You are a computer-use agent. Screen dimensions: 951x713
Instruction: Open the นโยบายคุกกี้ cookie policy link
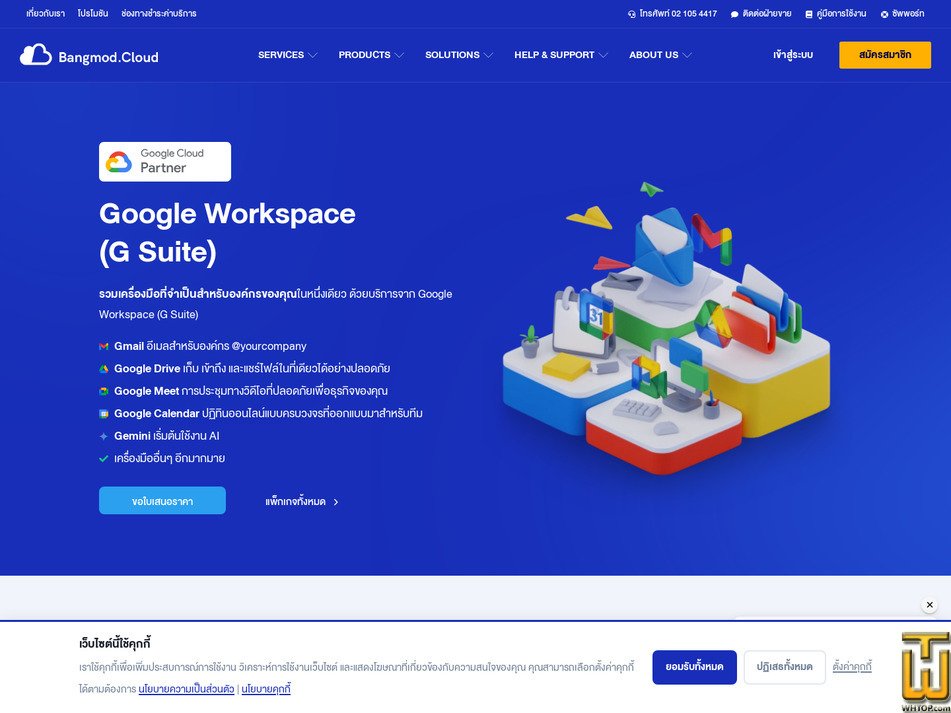266,689
